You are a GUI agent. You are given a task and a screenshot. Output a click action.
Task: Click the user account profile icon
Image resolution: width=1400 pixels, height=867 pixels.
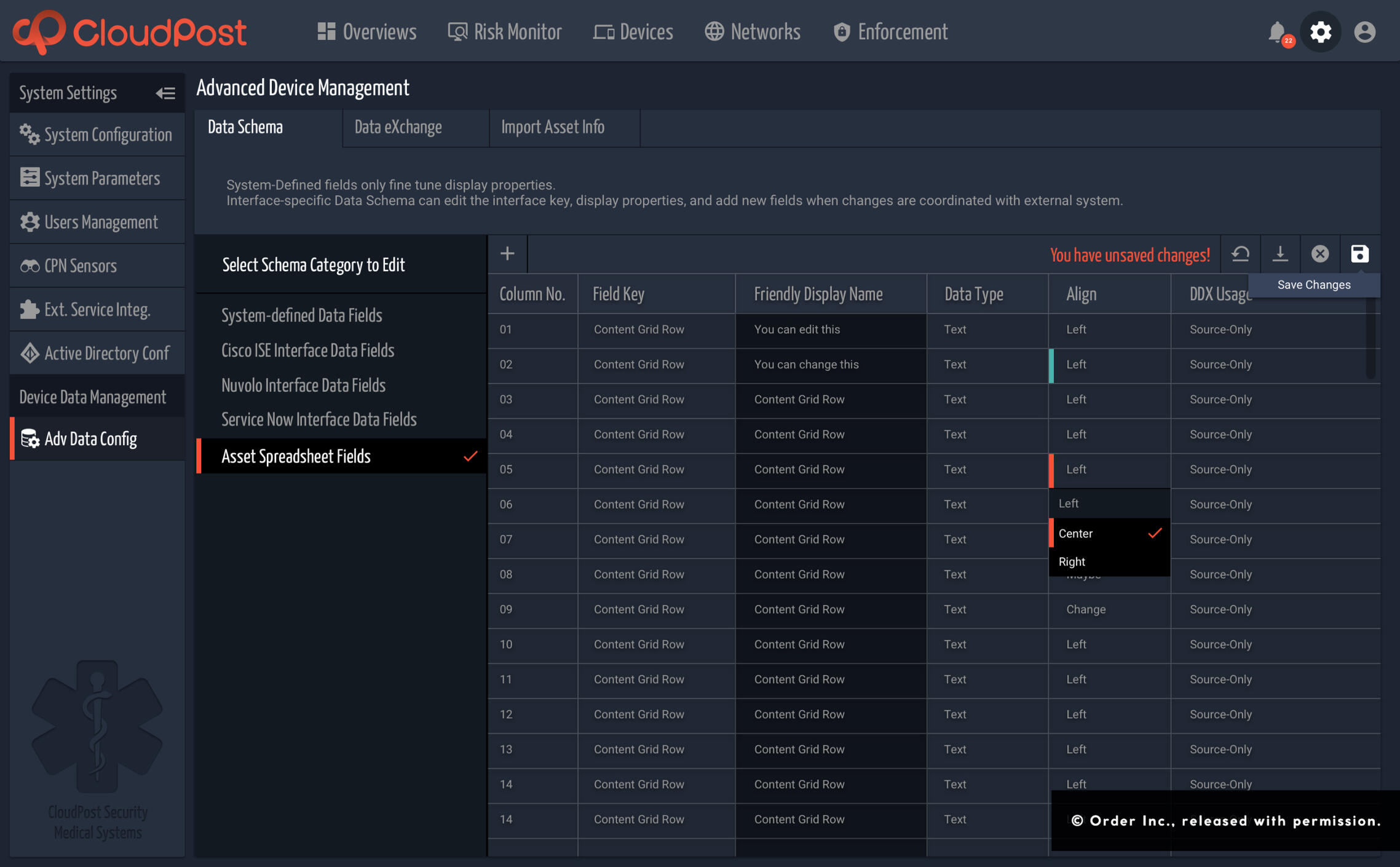(1364, 31)
